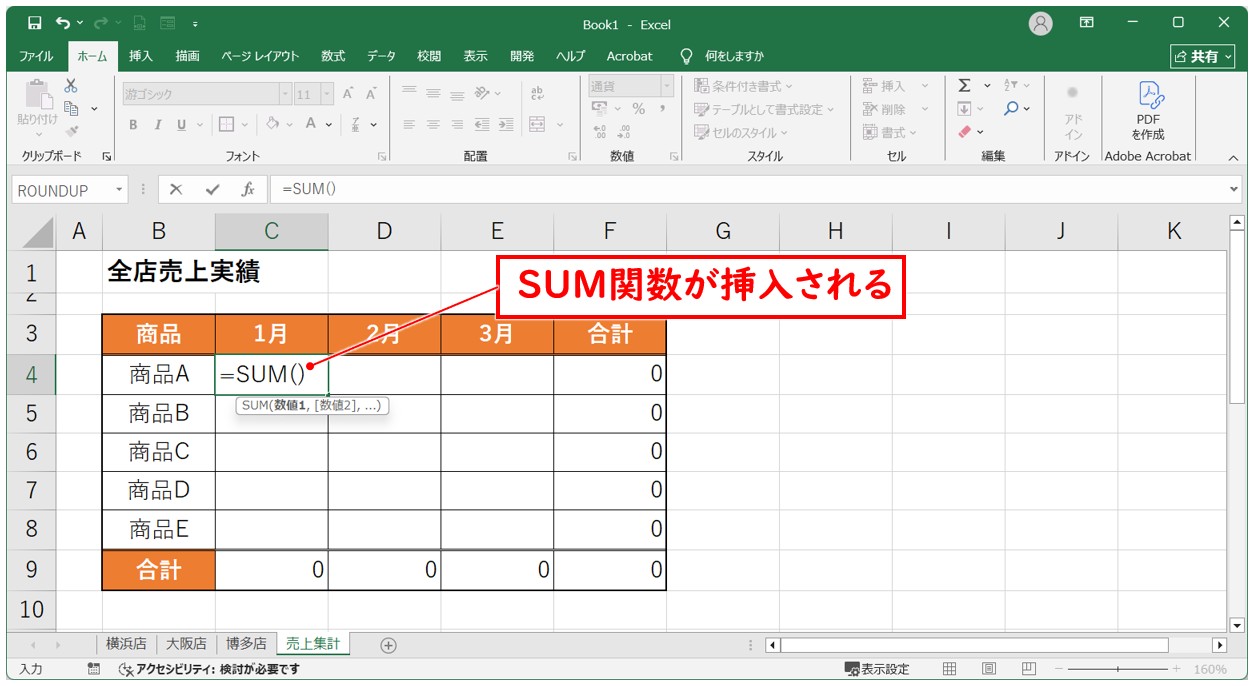Switch to Page Layout view in status bar

[988, 669]
